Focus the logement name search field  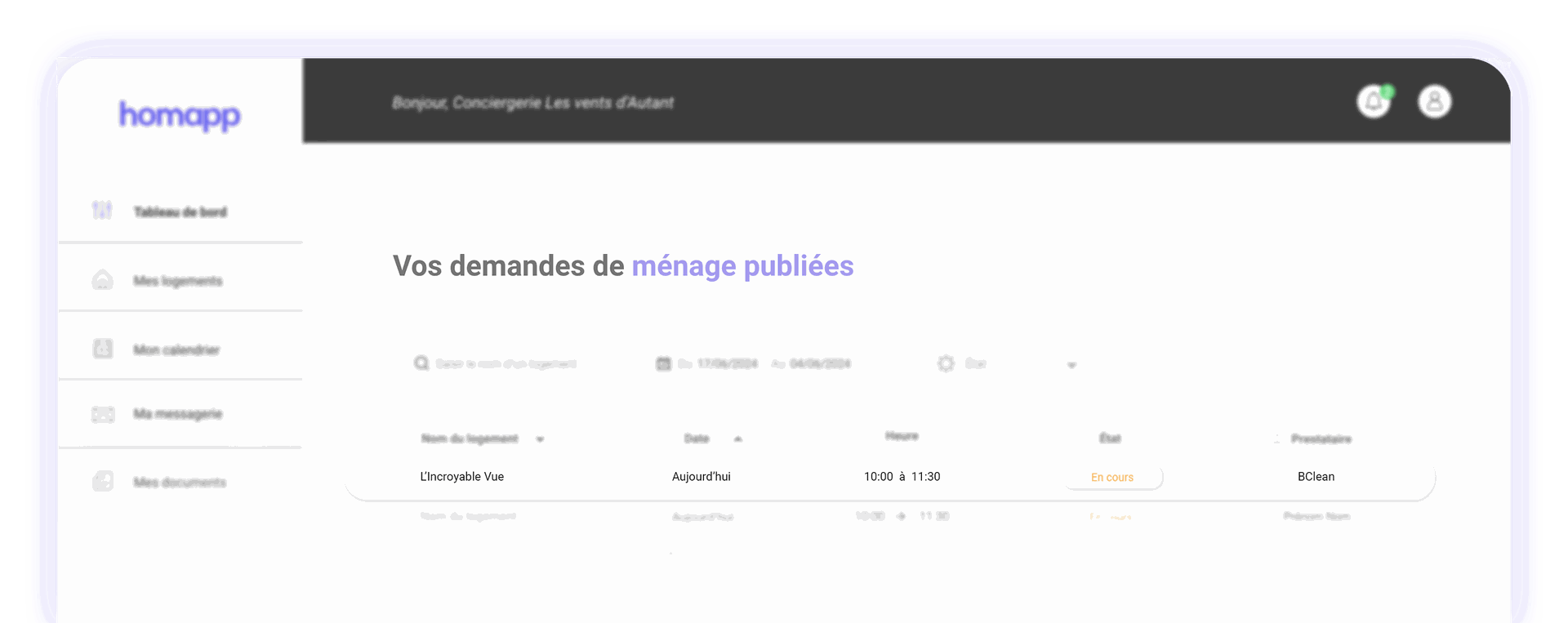click(x=506, y=363)
